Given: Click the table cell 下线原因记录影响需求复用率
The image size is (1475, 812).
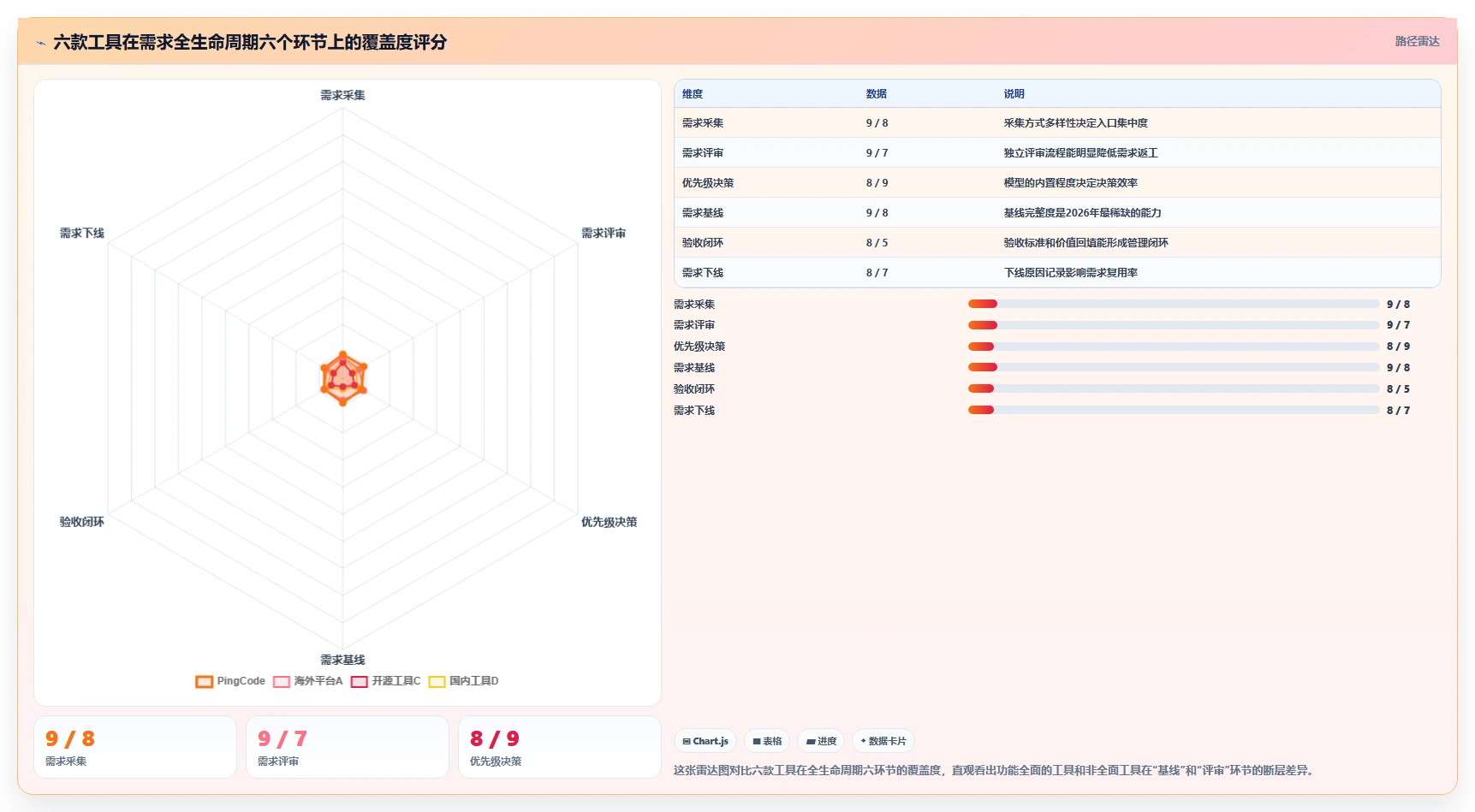Looking at the screenshot, I should point(1070,273).
